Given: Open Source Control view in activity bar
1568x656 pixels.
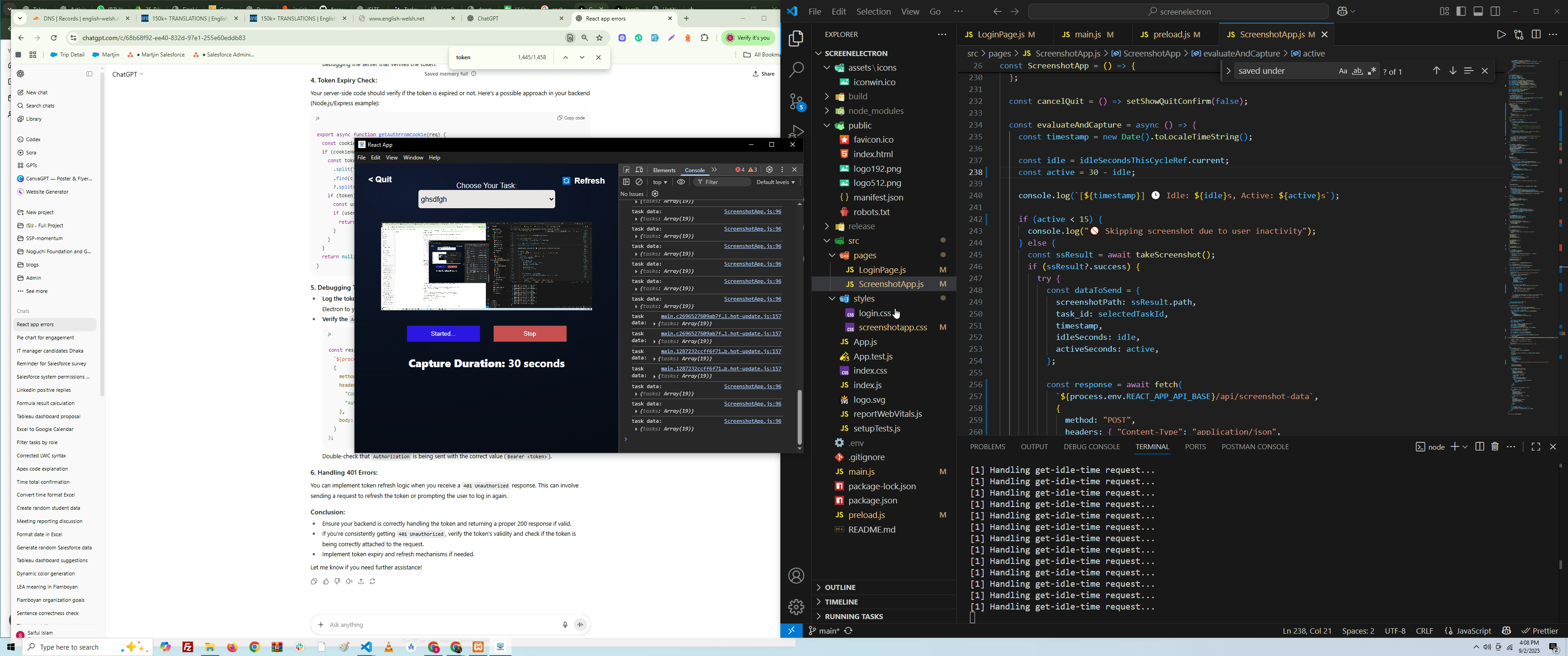Looking at the screenshot, I should (x=796, y=102).
